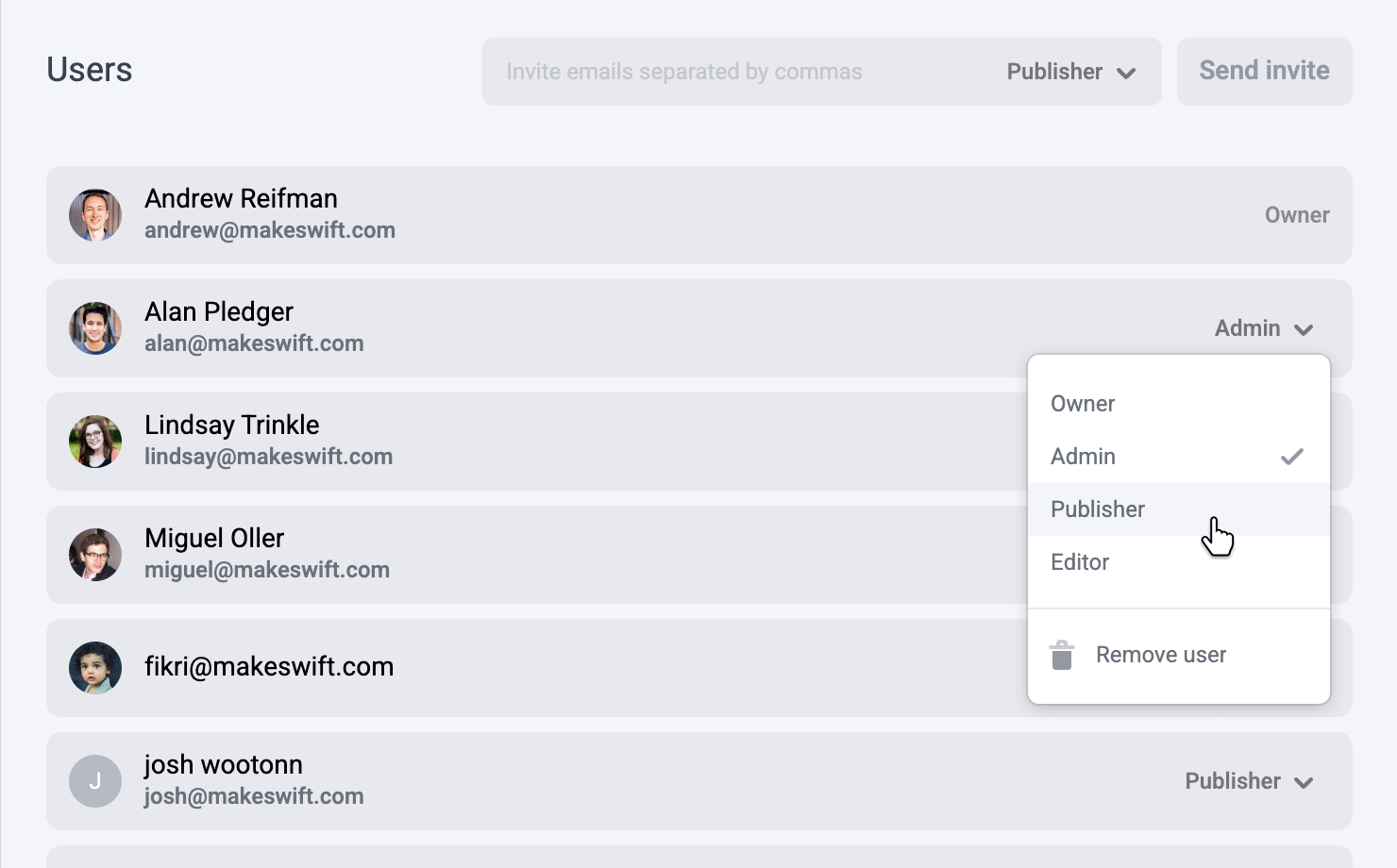The width and height of the screenshot is (1397, 868).
Task: Click the J initial avatar for josh wootonn
Action: click(x=94, y=781)
